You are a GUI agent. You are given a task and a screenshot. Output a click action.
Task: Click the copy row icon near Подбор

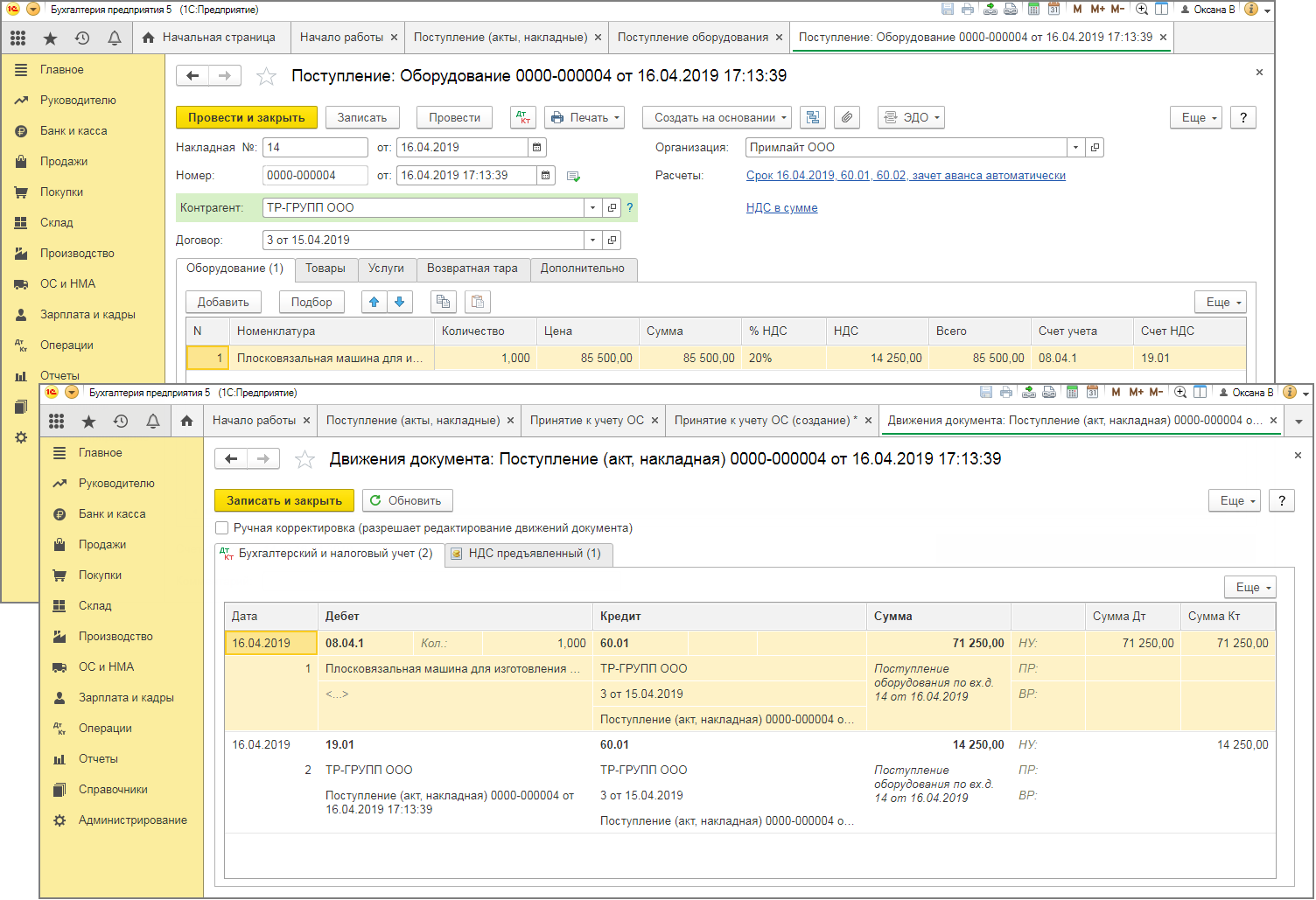(x=444, y=303)
